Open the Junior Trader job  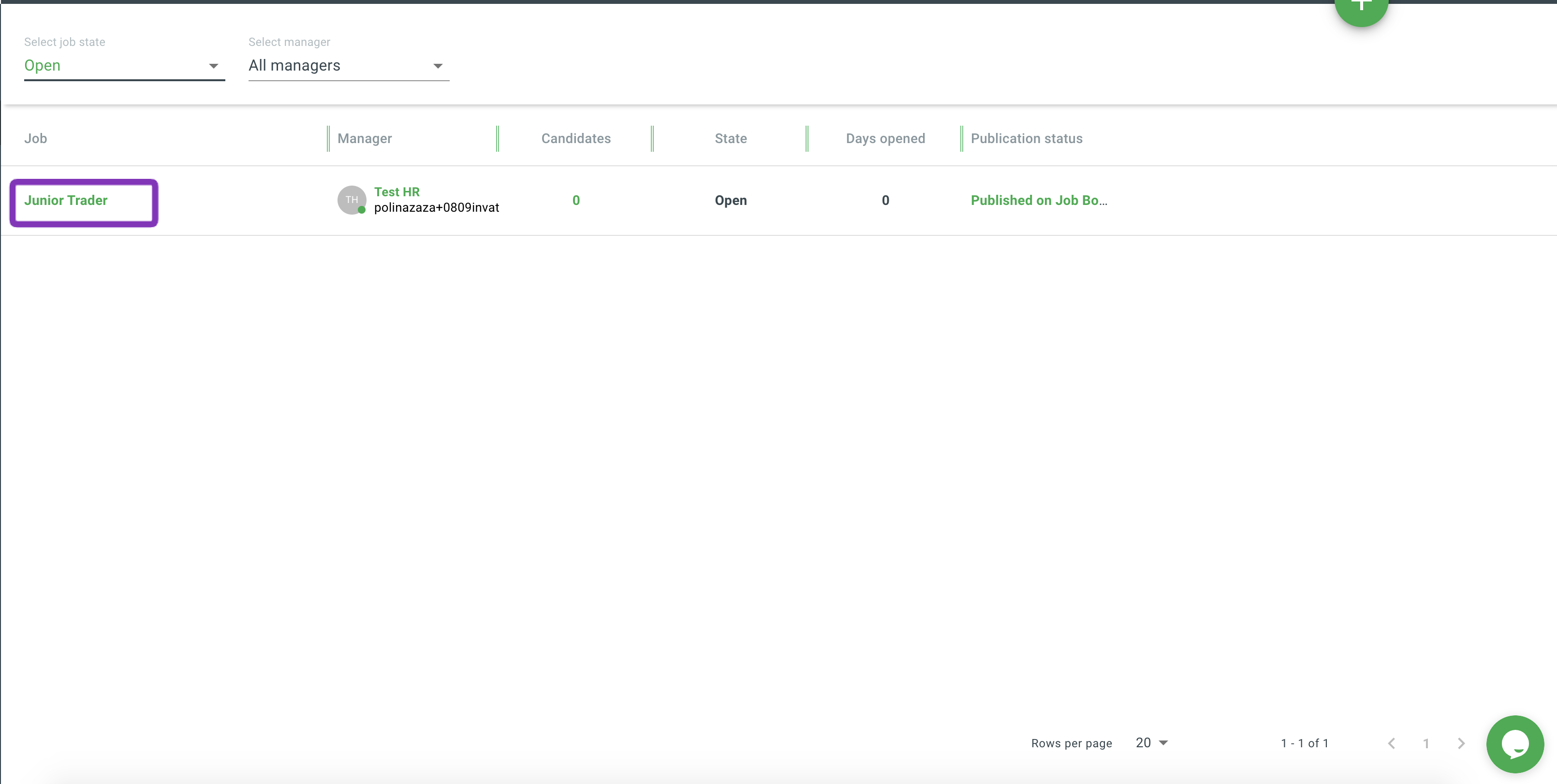[66, 201]
